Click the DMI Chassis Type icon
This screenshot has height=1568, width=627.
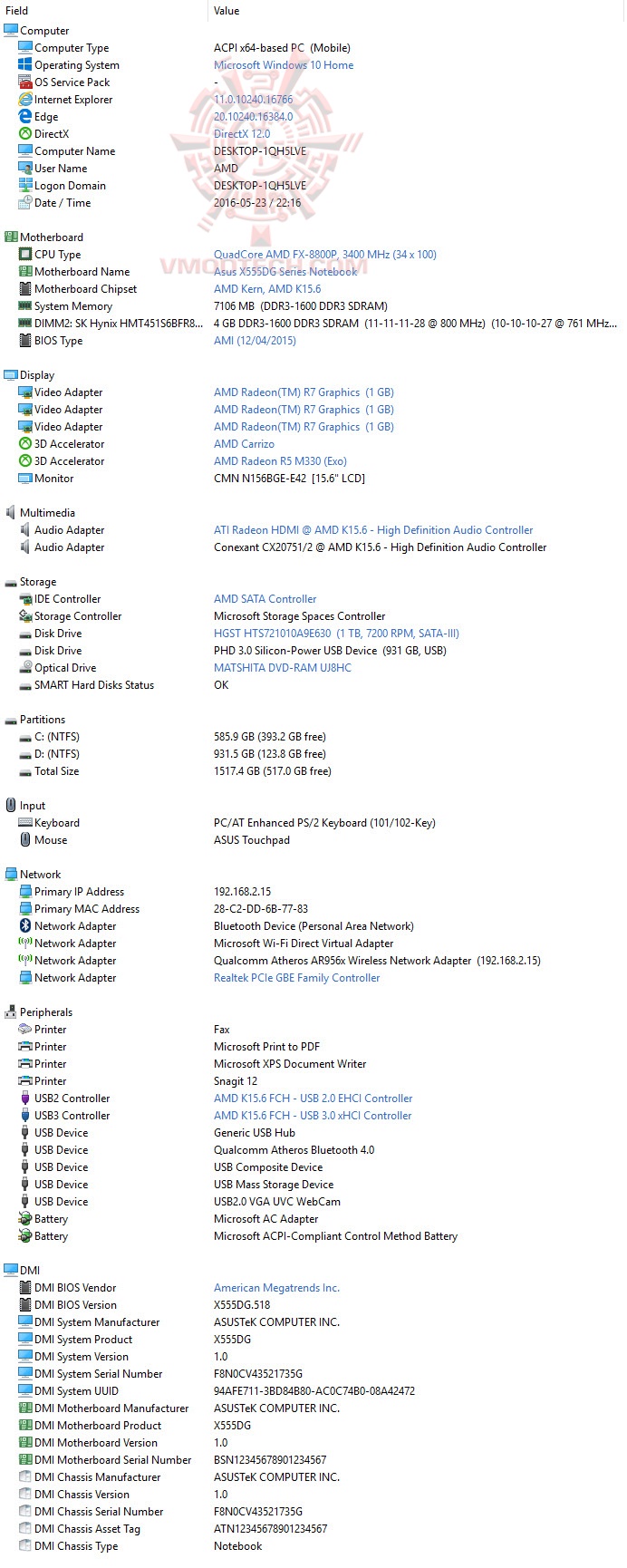[x=25, y=1545]
